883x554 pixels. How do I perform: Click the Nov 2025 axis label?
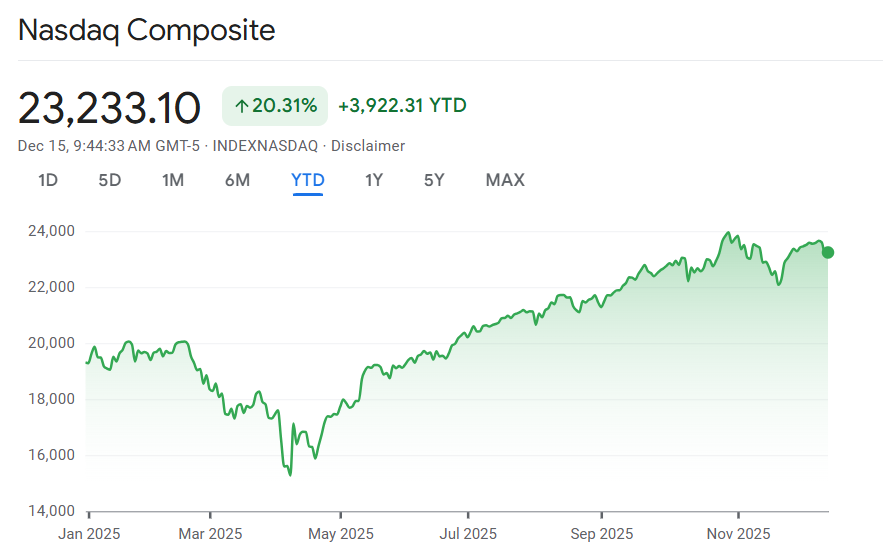click(736, 533)
